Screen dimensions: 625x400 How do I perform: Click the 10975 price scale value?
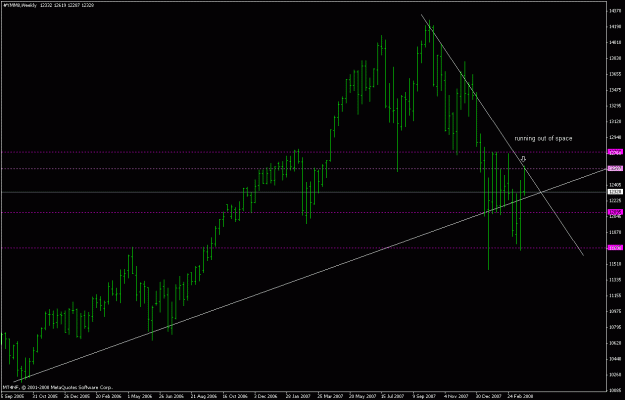[614, 312]
